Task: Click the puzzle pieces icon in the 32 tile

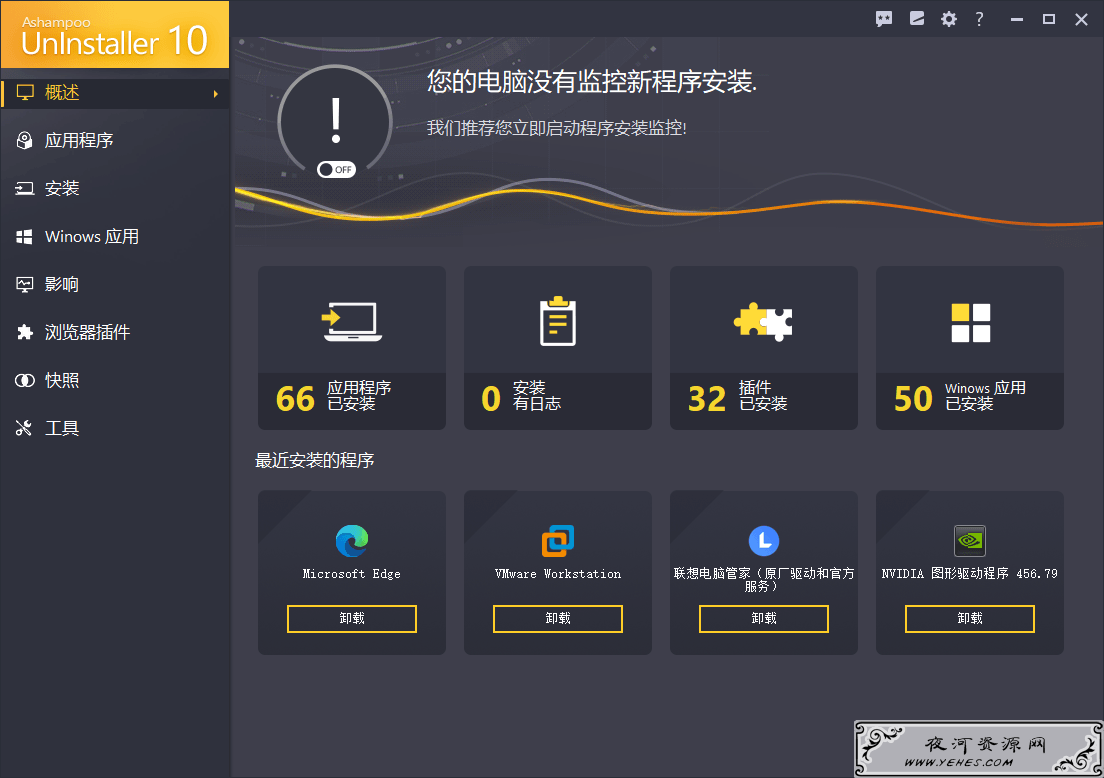Action: click(763, 322)
